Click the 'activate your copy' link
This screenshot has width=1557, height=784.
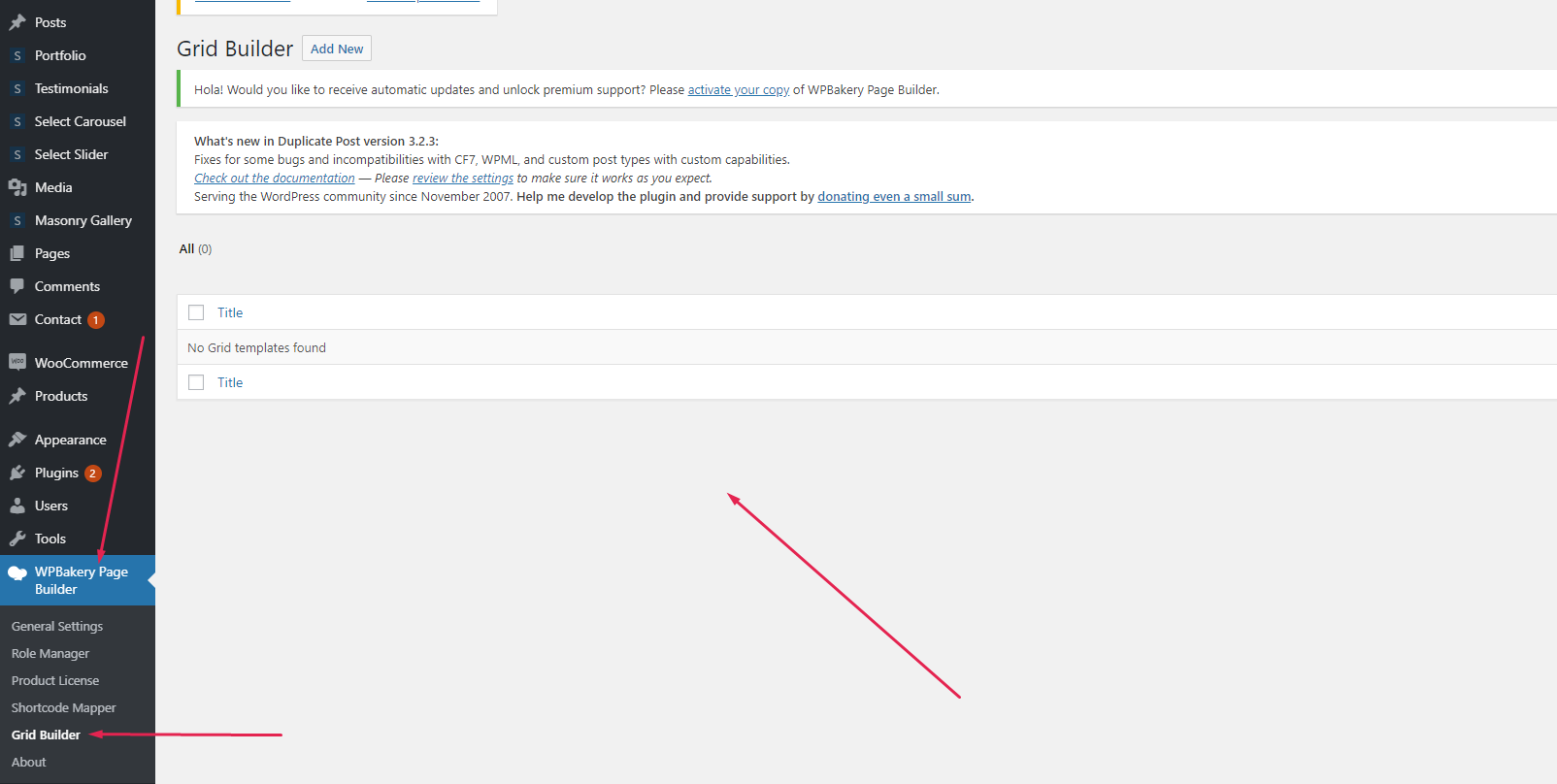click(x=739, y=90)
